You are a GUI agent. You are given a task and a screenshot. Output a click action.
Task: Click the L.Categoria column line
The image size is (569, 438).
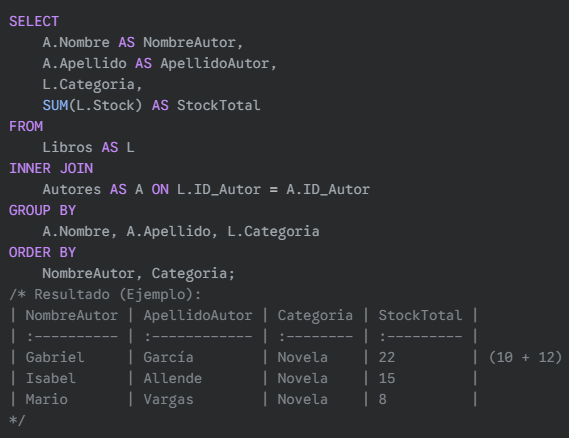[x=92, y=85]
